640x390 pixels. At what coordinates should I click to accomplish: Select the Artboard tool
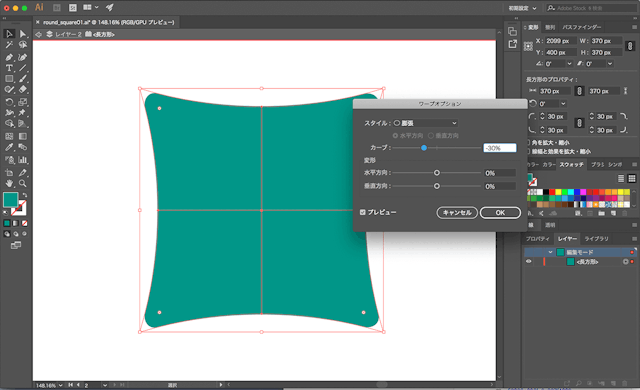[9, 173]
